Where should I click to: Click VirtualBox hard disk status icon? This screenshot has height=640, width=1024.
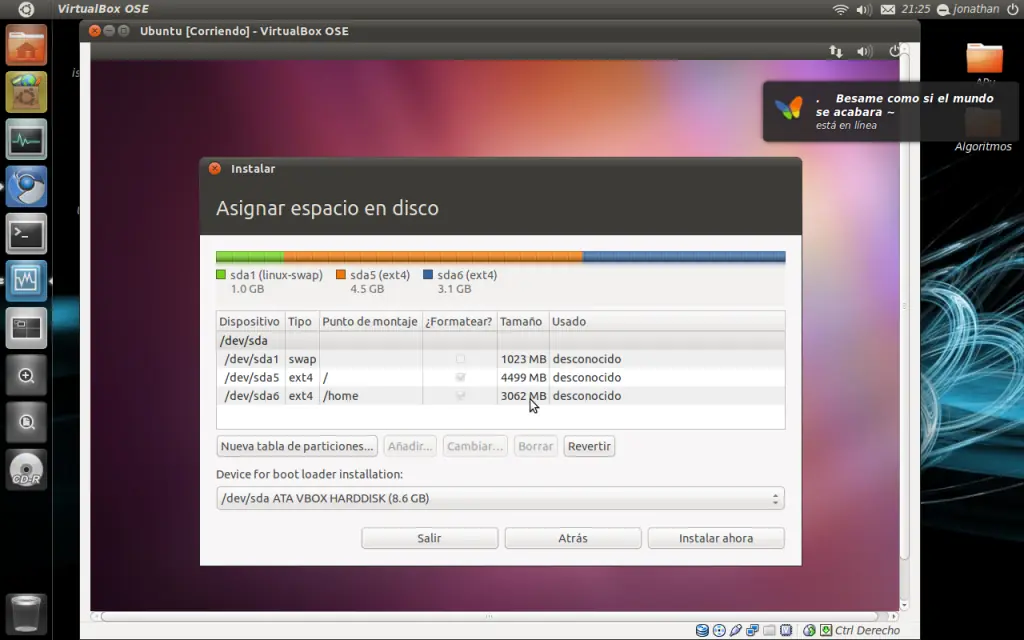tap(702, 630)
